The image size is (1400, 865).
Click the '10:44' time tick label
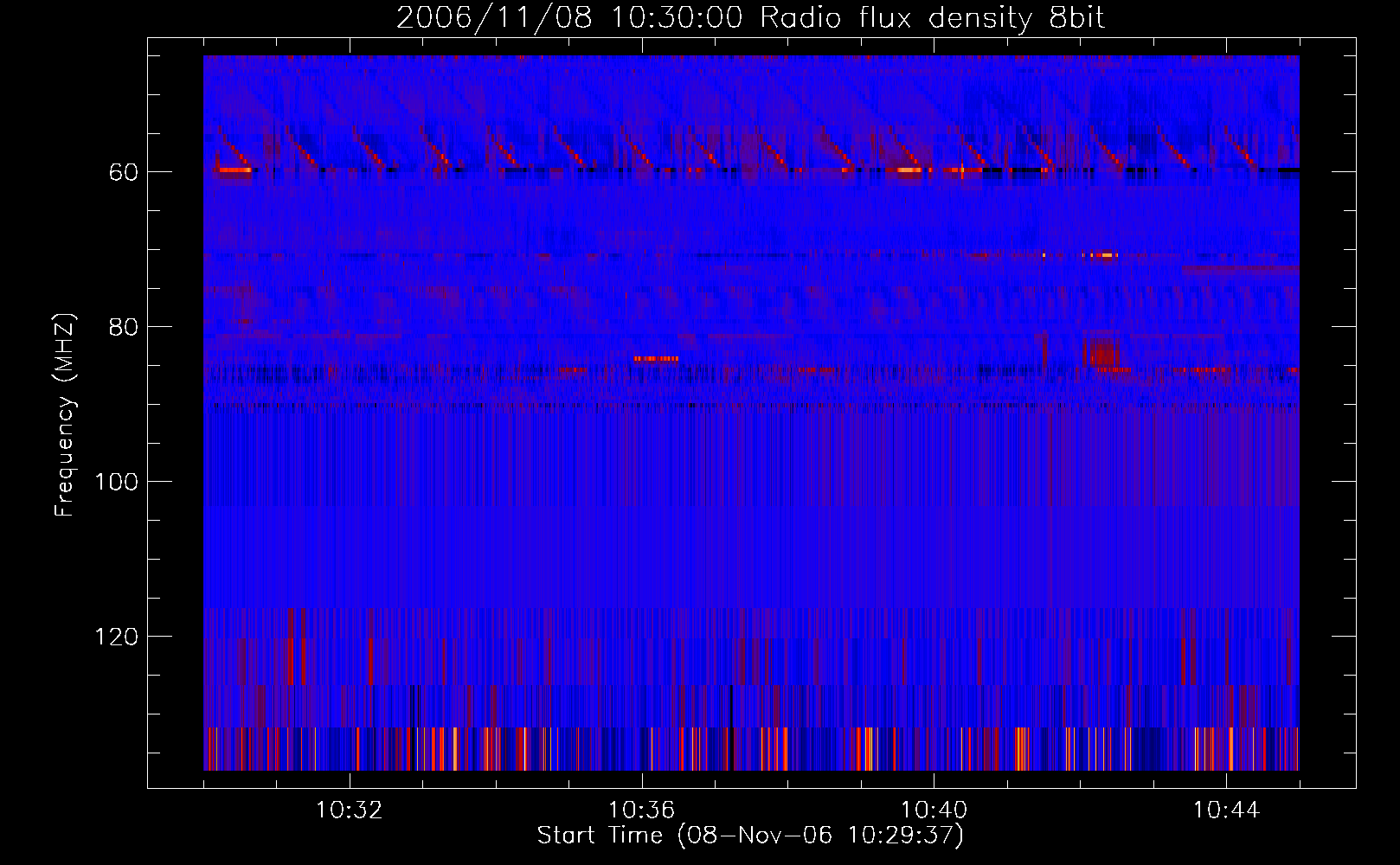1227,811
